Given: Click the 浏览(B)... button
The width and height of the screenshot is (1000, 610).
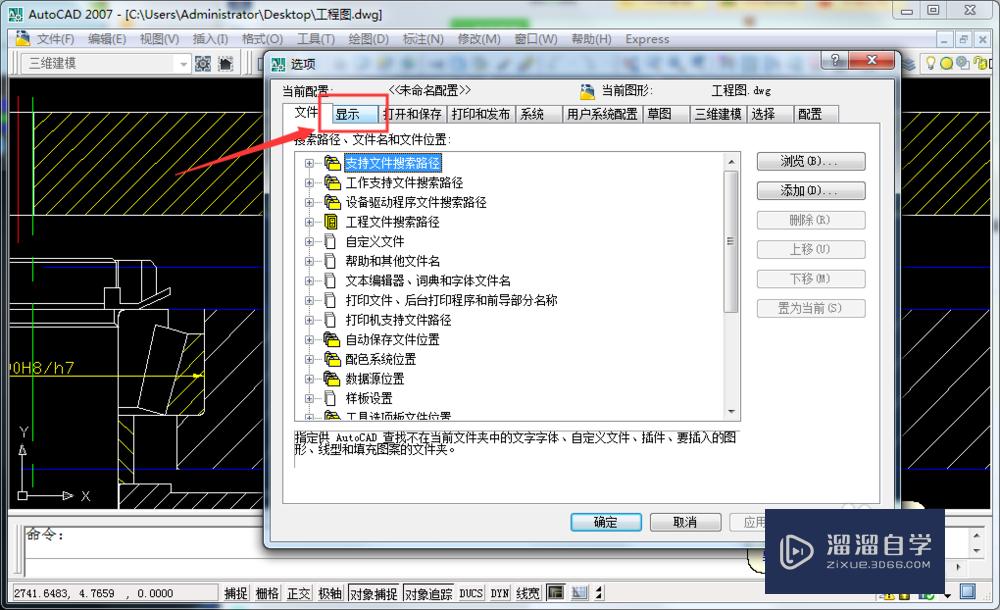Looking at the screenshot, I should [811, 161].
